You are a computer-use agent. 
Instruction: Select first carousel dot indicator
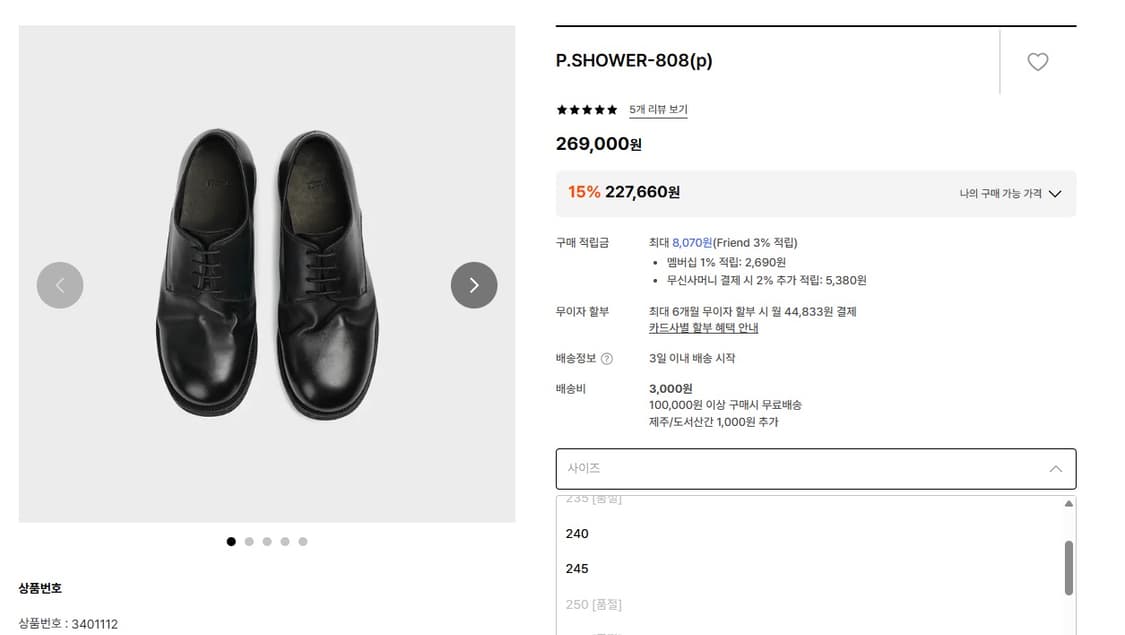click(x=231, y=542)
